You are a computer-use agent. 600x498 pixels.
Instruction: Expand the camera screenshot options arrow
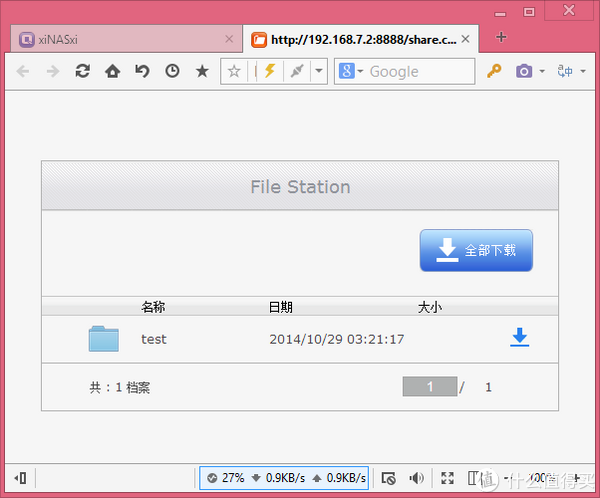pyautogui.click(x=542, y=71)
